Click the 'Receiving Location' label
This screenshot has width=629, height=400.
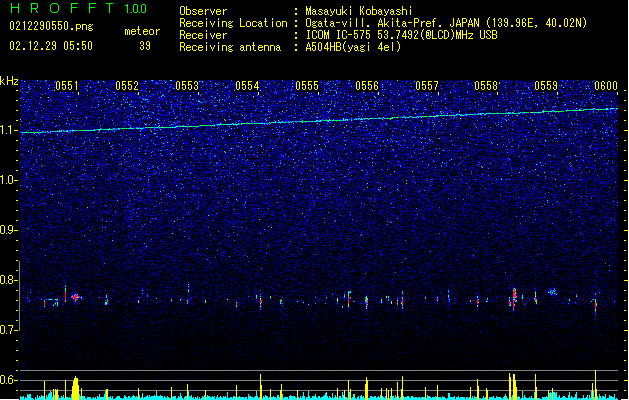233,23
